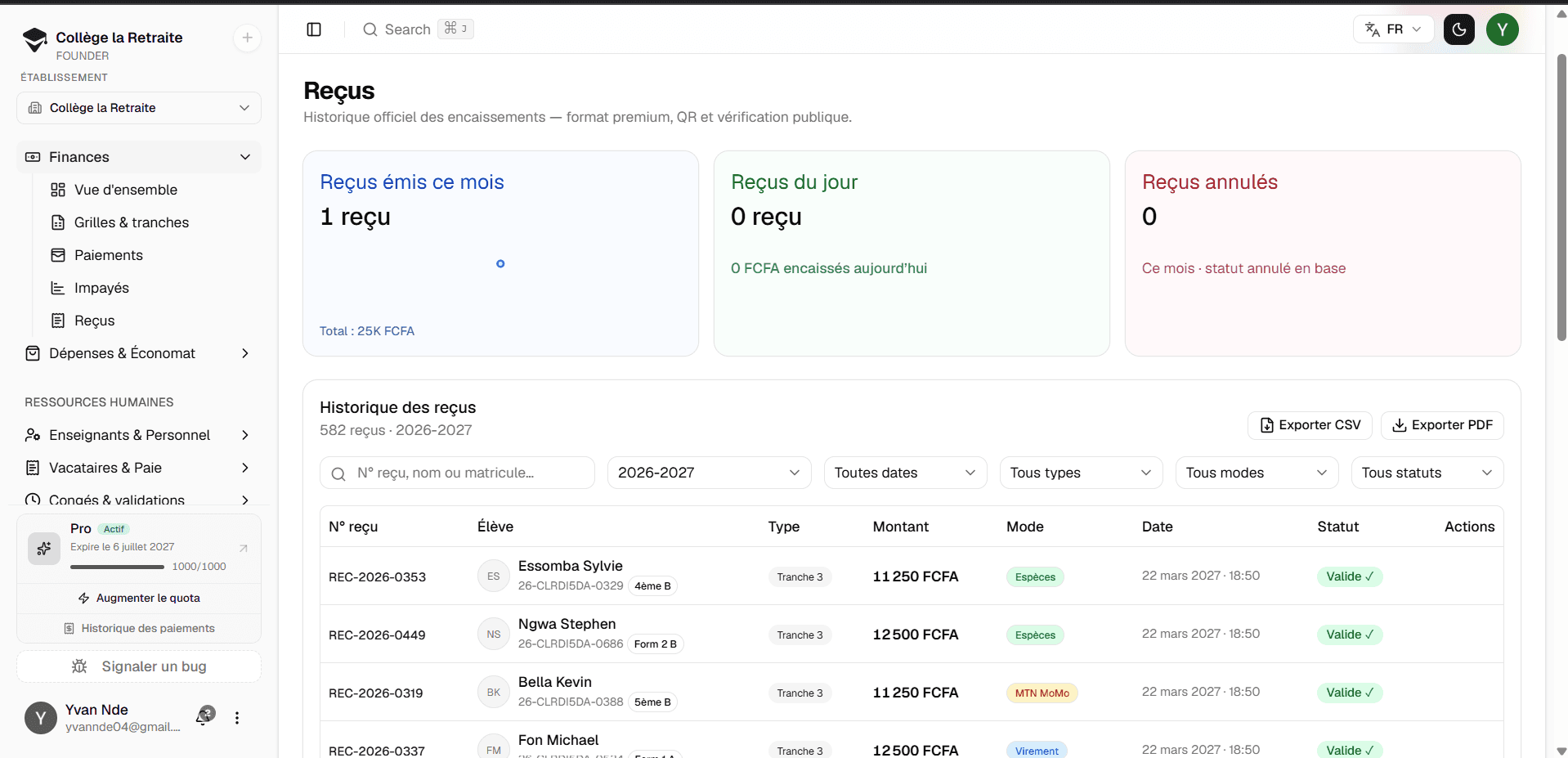Expand Vacataires & Paie section

coord(139,468)
